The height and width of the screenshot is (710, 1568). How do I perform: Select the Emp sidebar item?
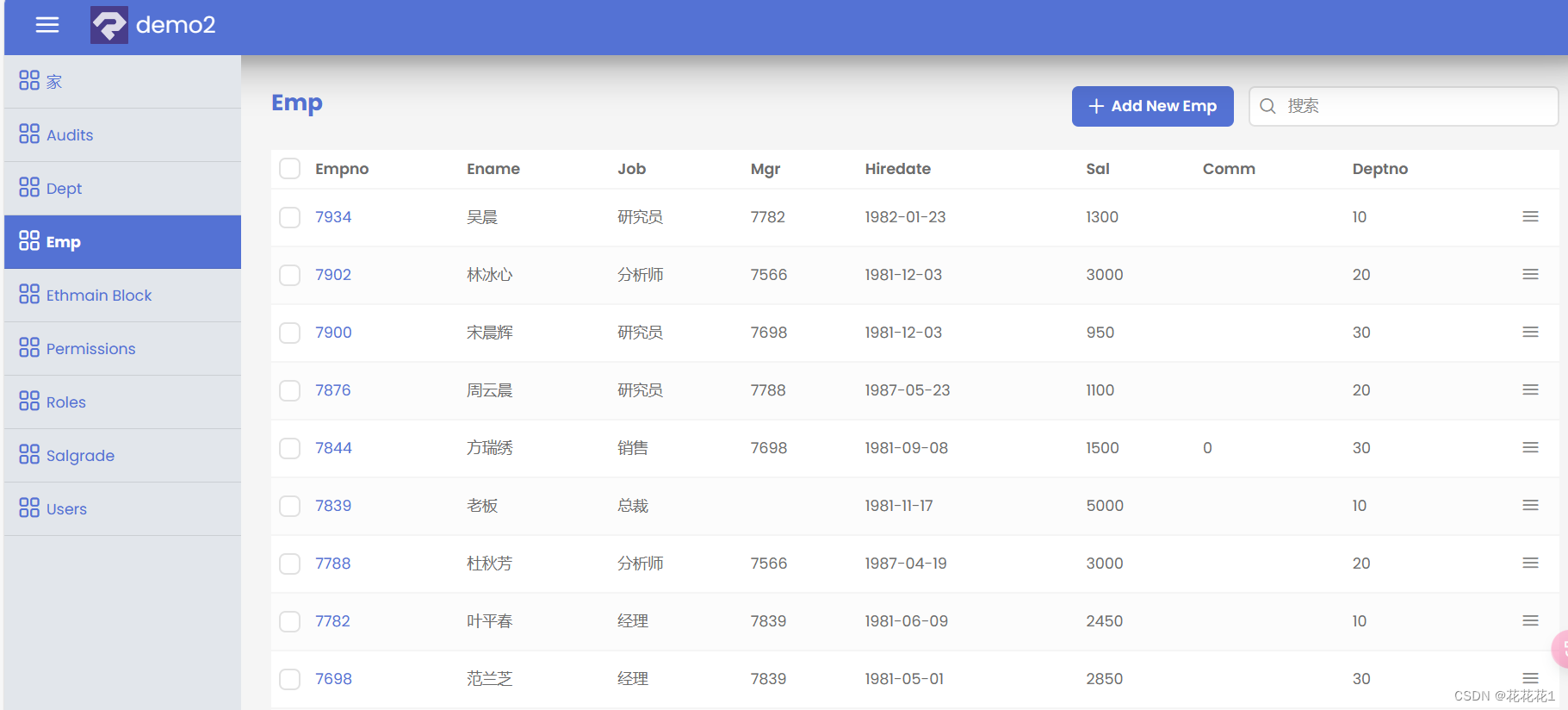[122, 241]
